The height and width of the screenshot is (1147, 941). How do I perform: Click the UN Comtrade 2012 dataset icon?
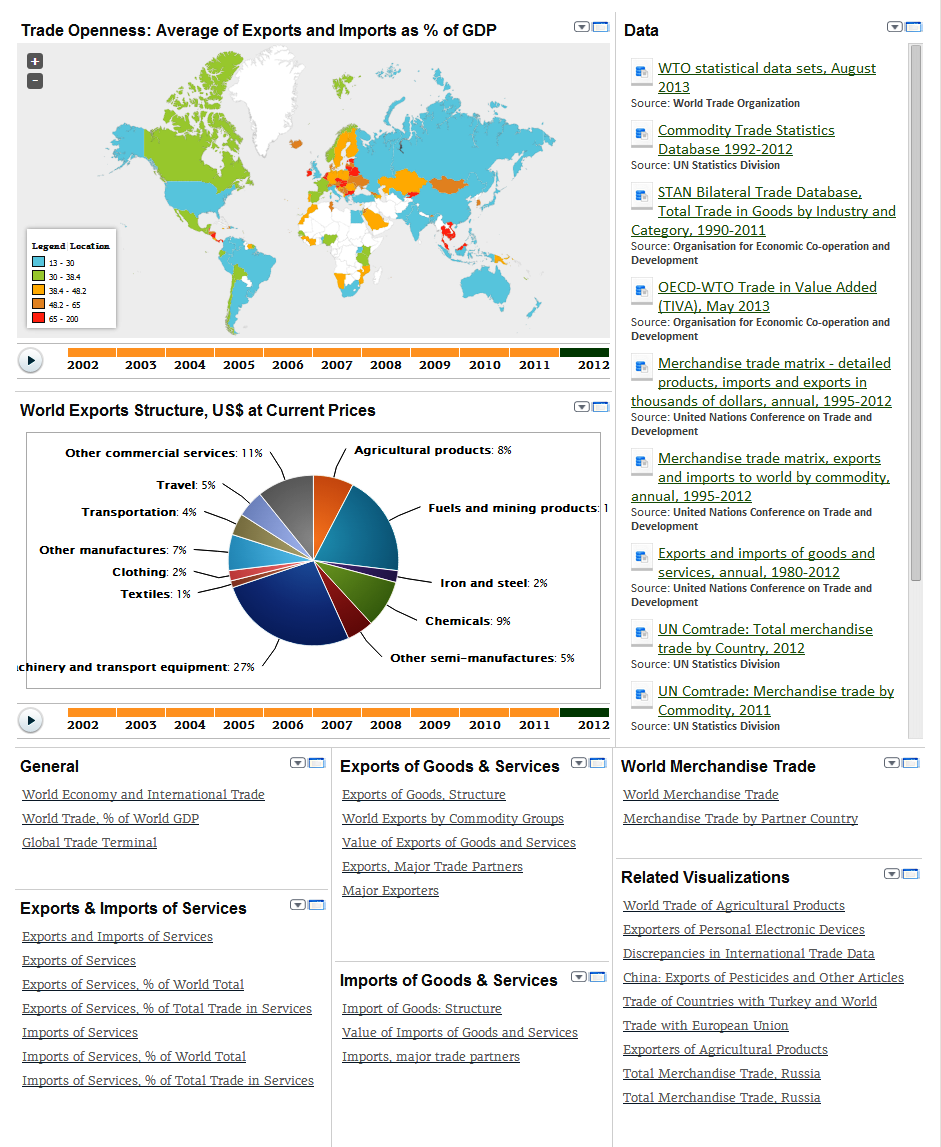coord(642,633)
